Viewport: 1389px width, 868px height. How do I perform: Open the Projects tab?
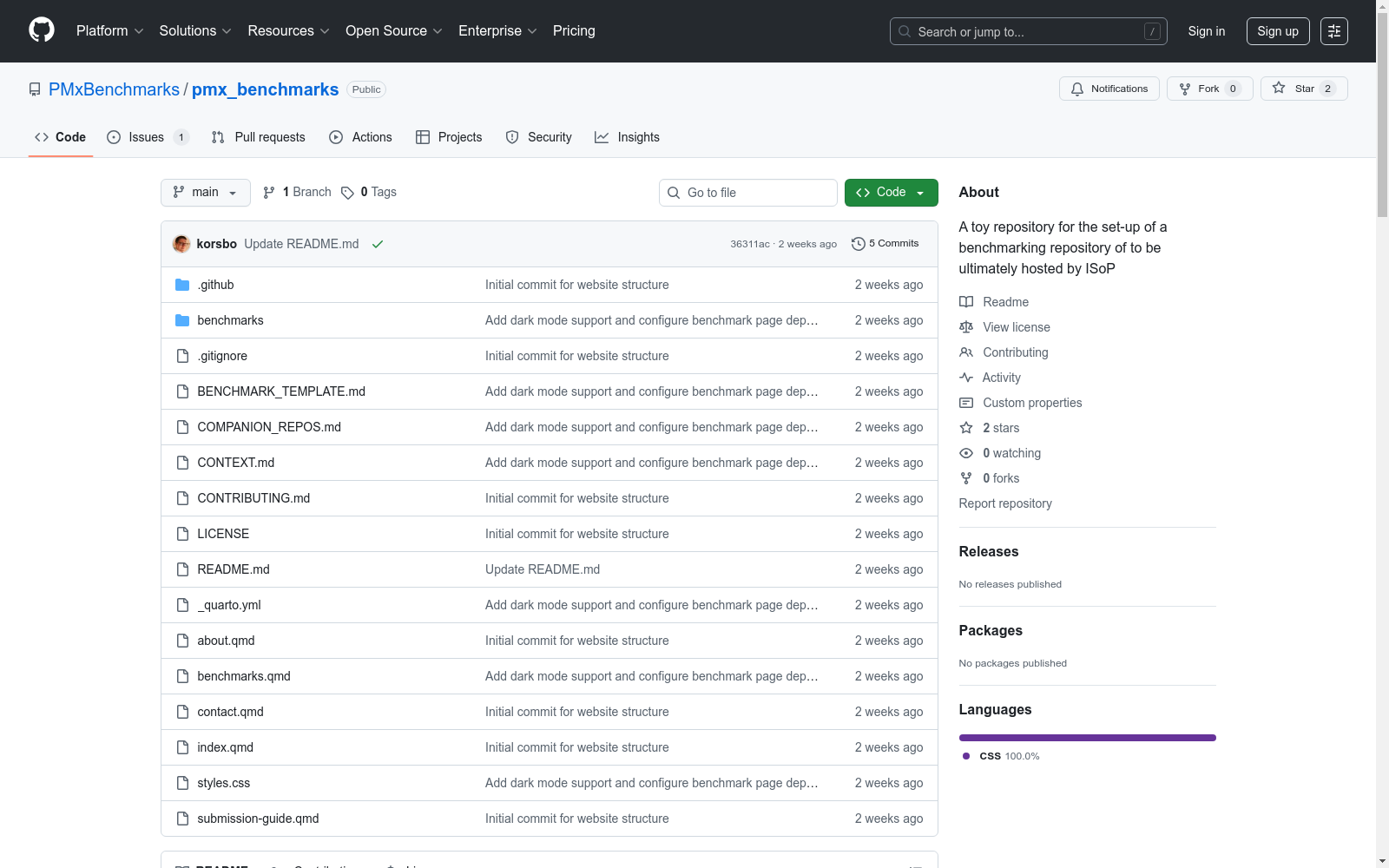pyautogui.click(x=449, y=137)
